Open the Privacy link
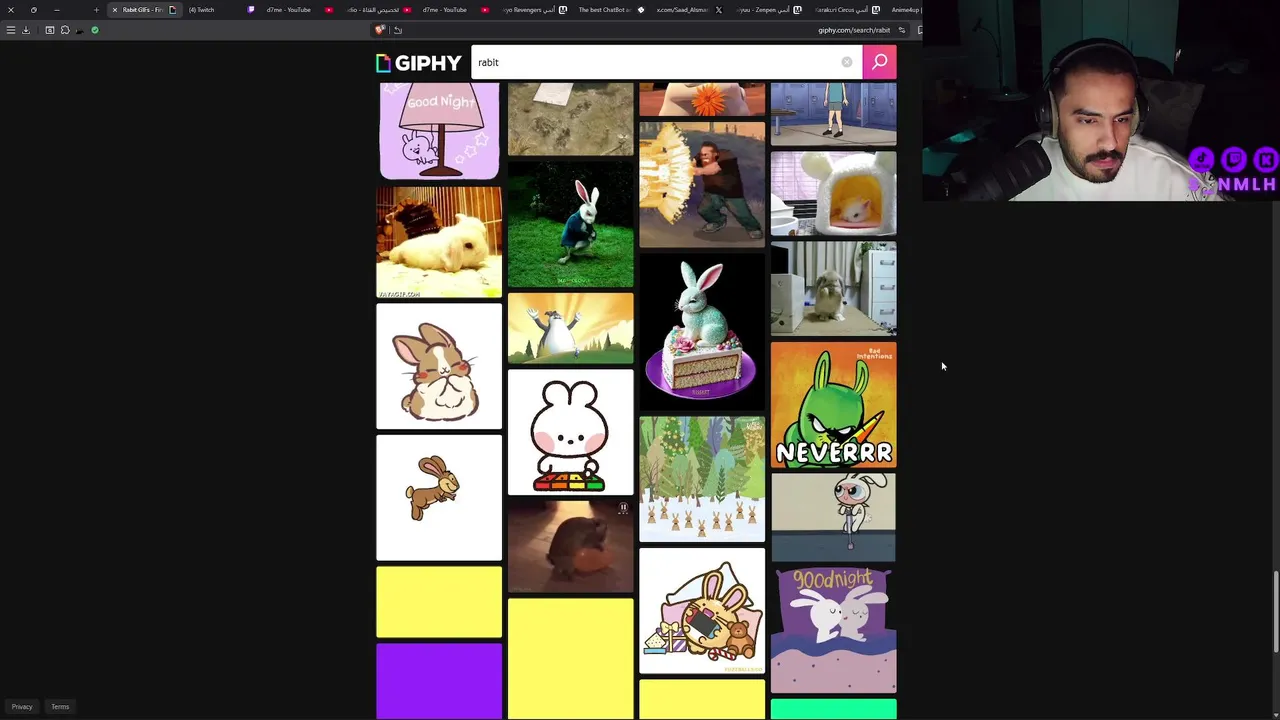This screenshot has width=1280, height=720. tap(22, 707)
